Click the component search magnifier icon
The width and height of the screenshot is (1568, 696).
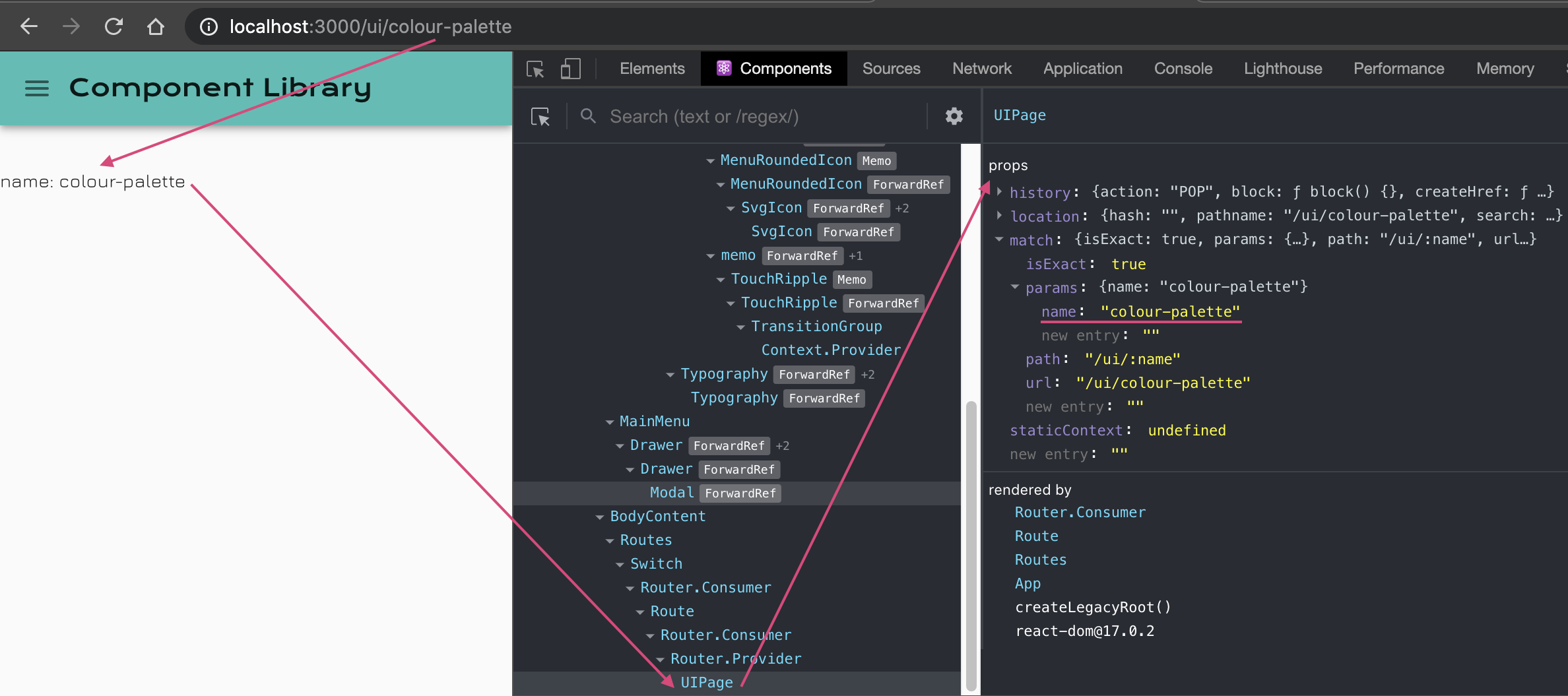588,116
